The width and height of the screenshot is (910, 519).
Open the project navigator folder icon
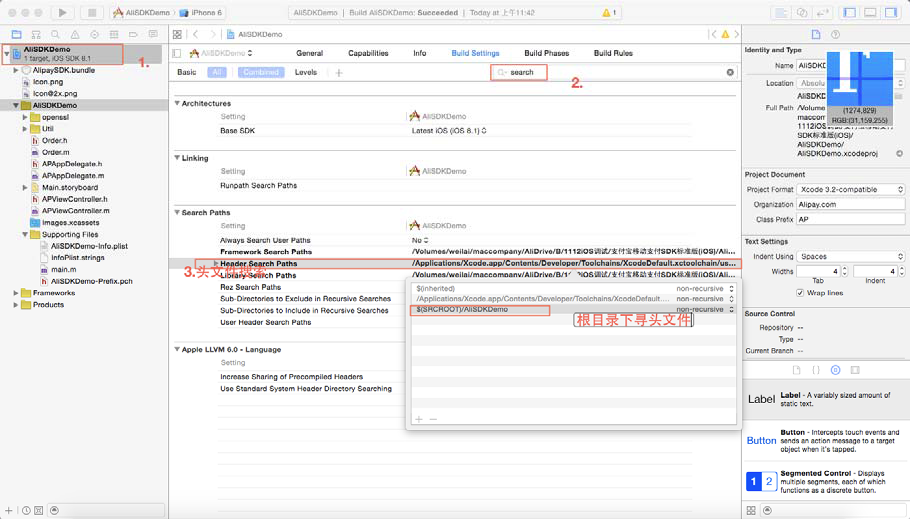tap(16, 34)
